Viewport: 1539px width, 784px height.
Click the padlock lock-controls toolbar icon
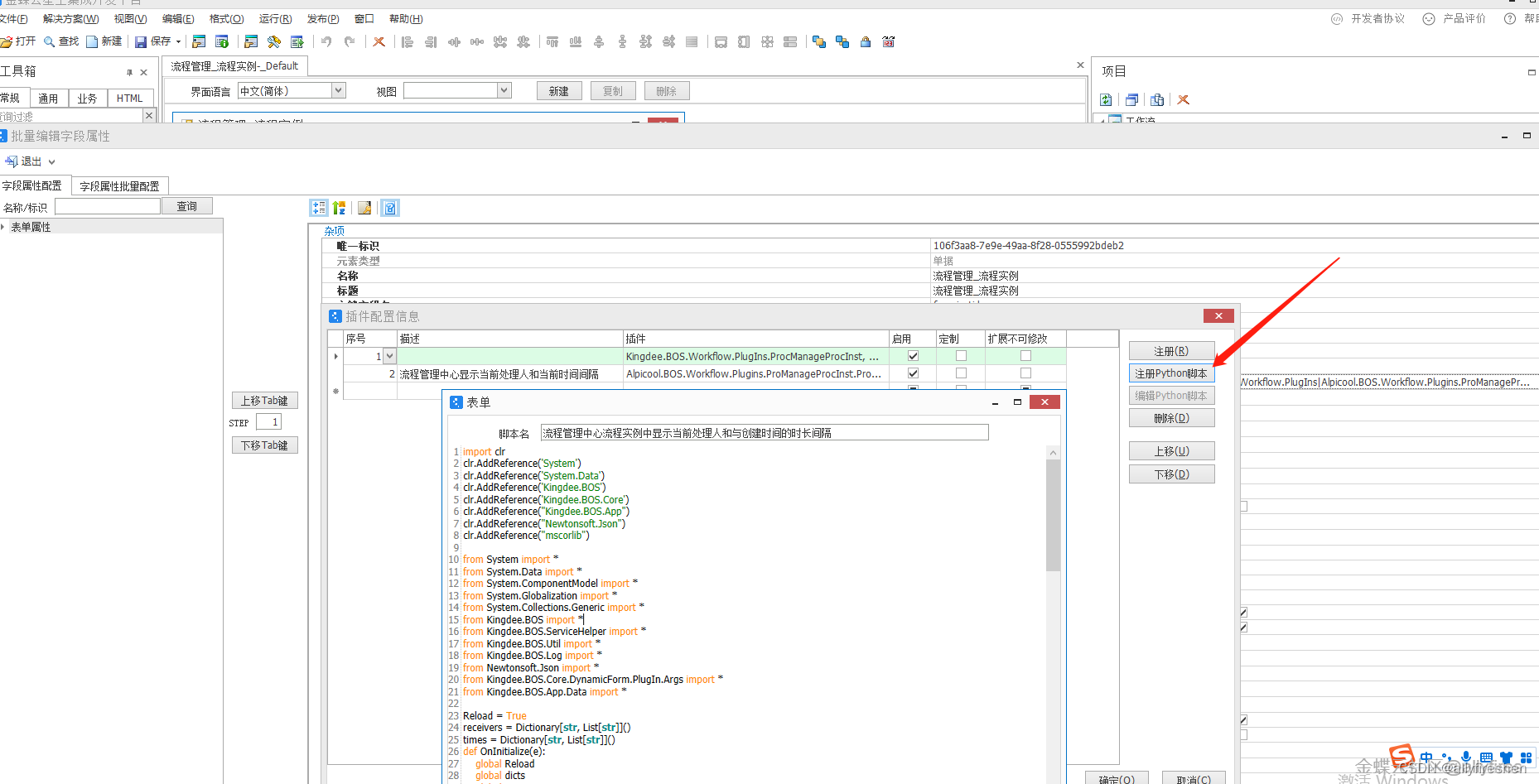coord(866,41)
